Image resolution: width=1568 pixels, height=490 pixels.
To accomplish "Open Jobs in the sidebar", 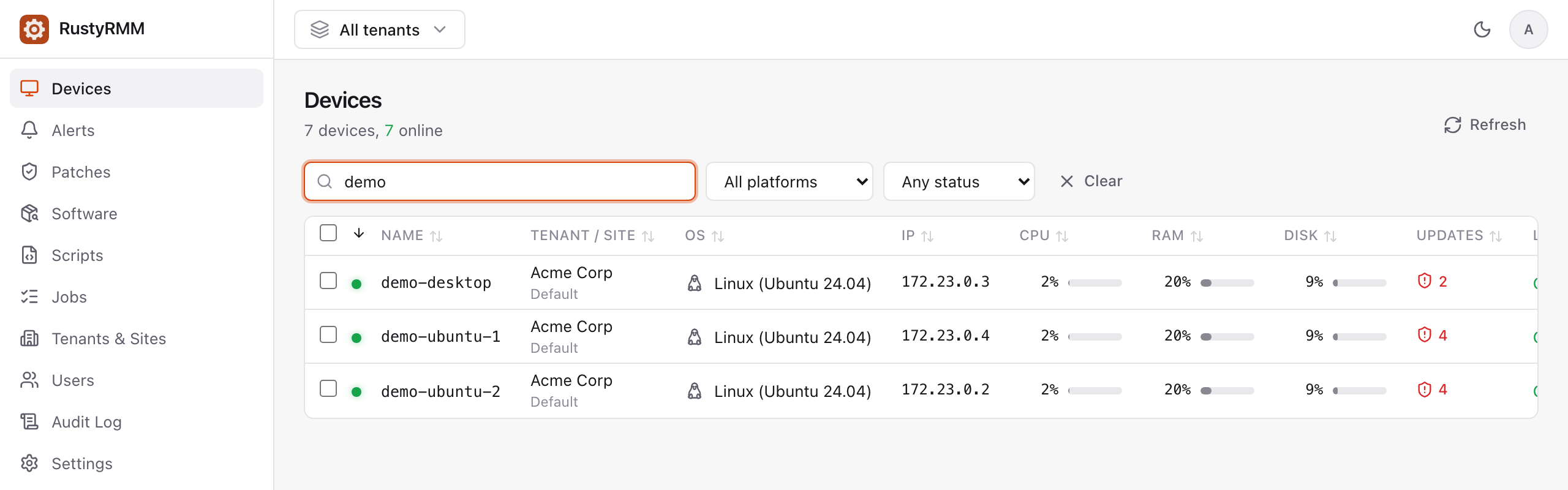I will point(137,296).
